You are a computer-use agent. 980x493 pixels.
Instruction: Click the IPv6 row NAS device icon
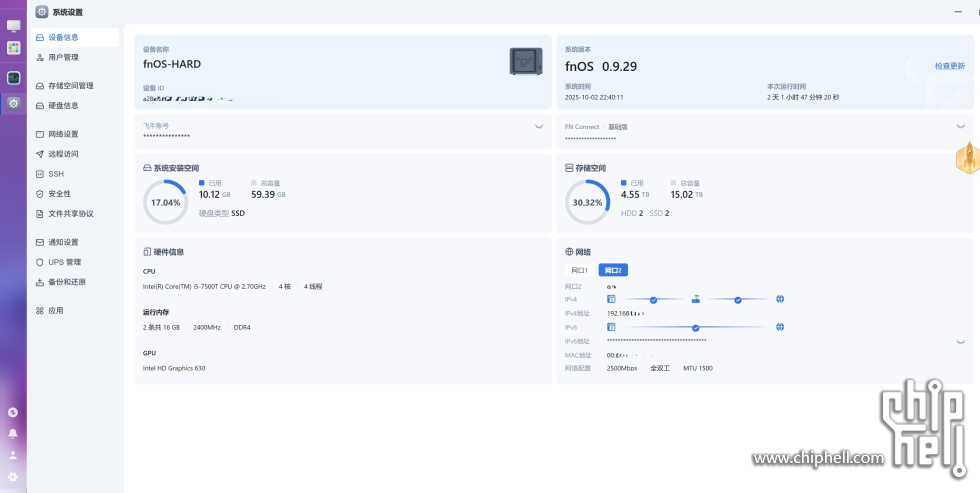point(611,327)
